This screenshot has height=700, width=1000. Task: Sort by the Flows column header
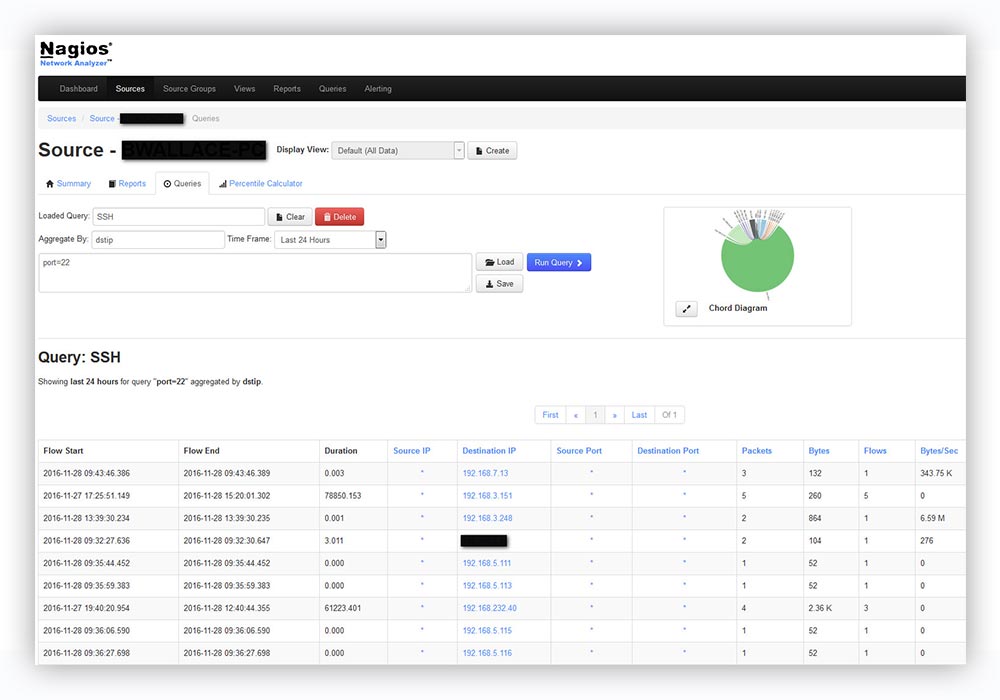875,451
